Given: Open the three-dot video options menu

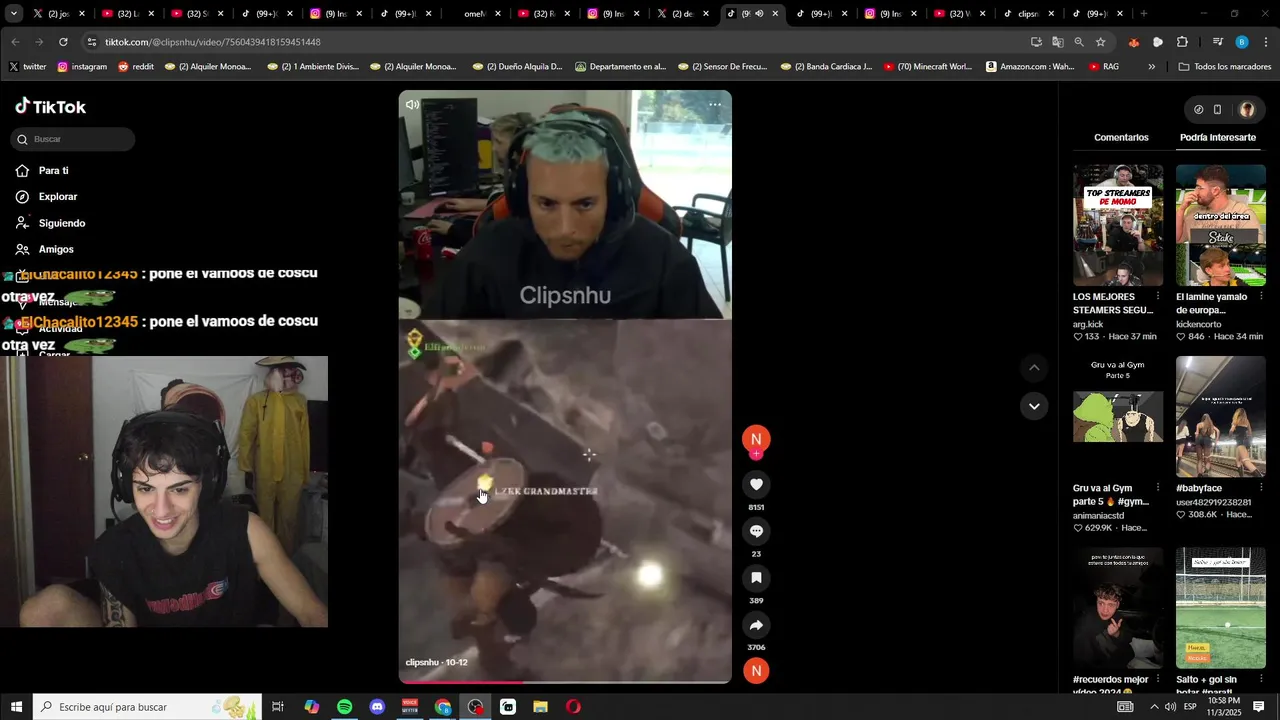Looking at the screenshot, I should [x=715, y=105].
